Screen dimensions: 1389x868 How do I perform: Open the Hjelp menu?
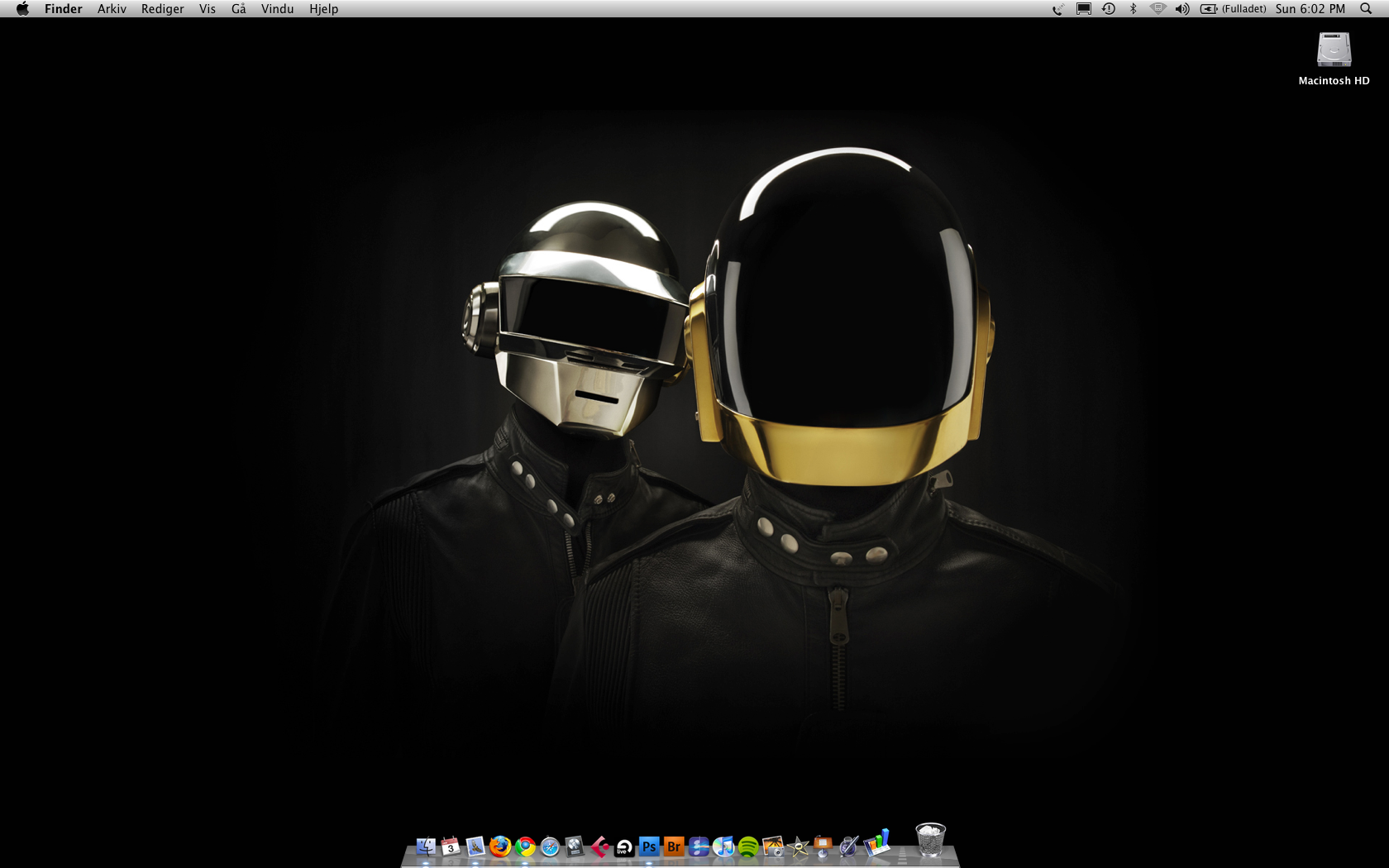(324, 9)
